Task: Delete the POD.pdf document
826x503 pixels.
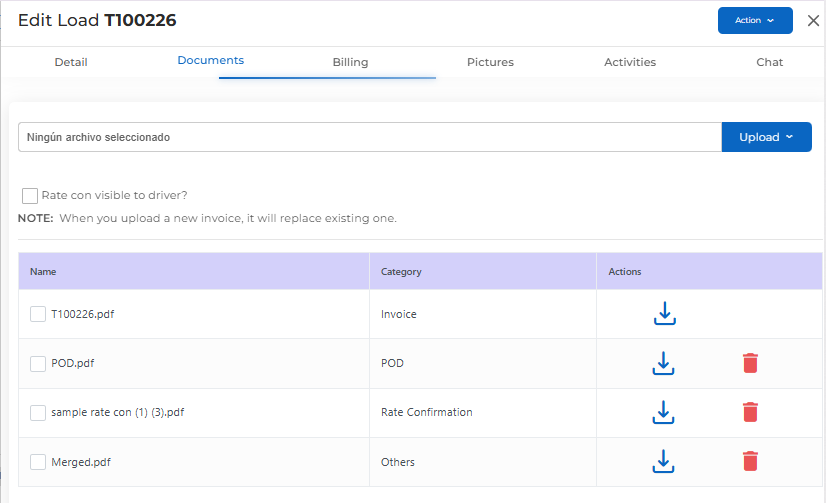Action: coord(750,363)
